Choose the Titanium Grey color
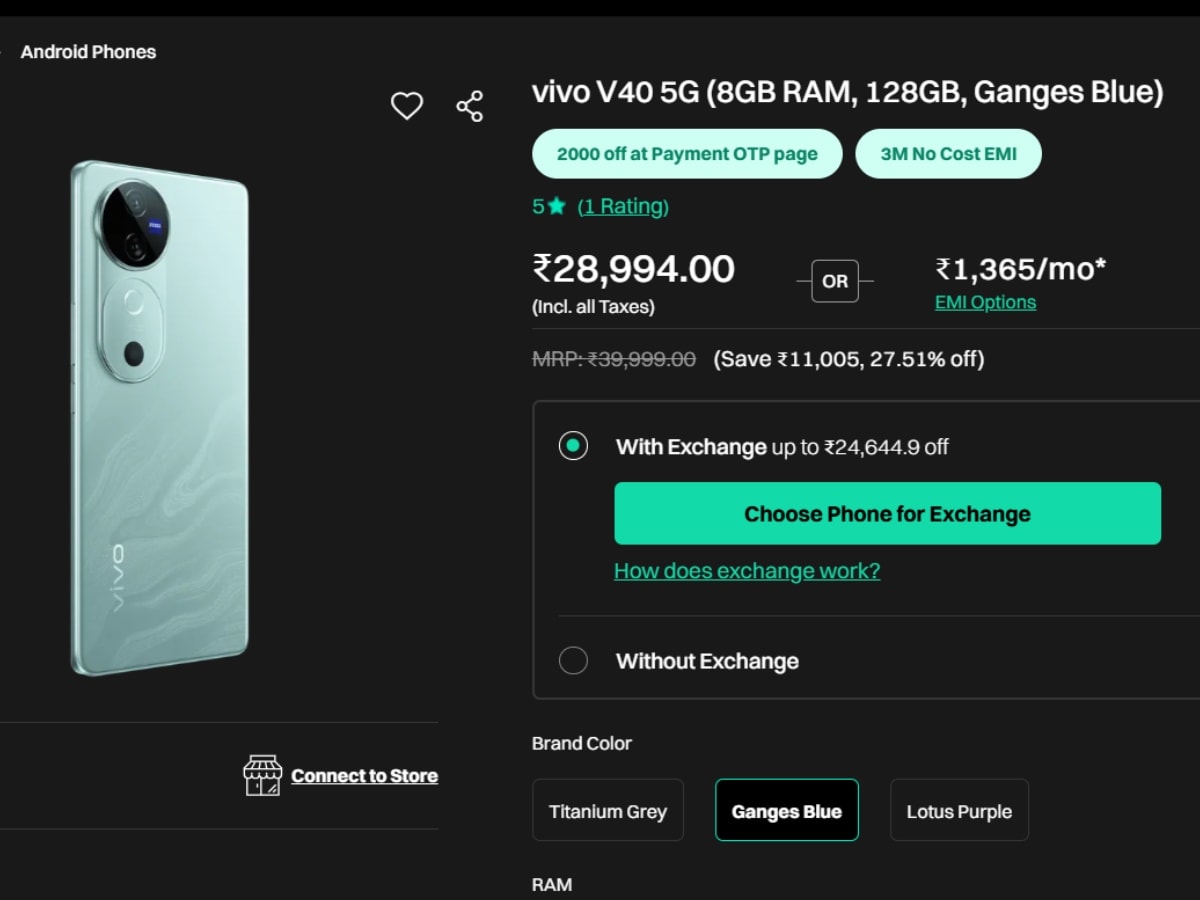 pyautogui.click(x=608, y=811)
